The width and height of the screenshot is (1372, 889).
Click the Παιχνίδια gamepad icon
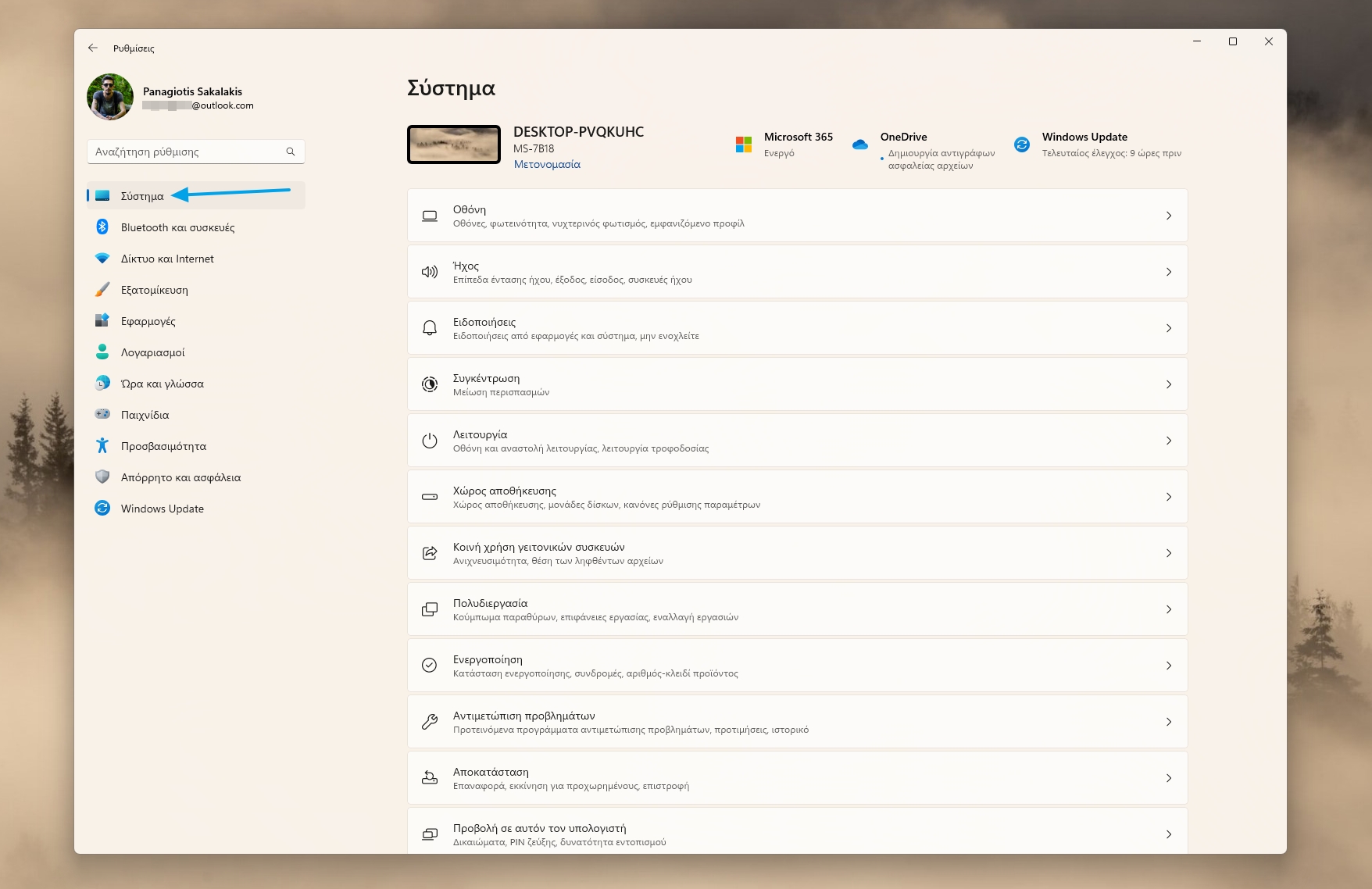pyautogui.click(x=102, y=414)
